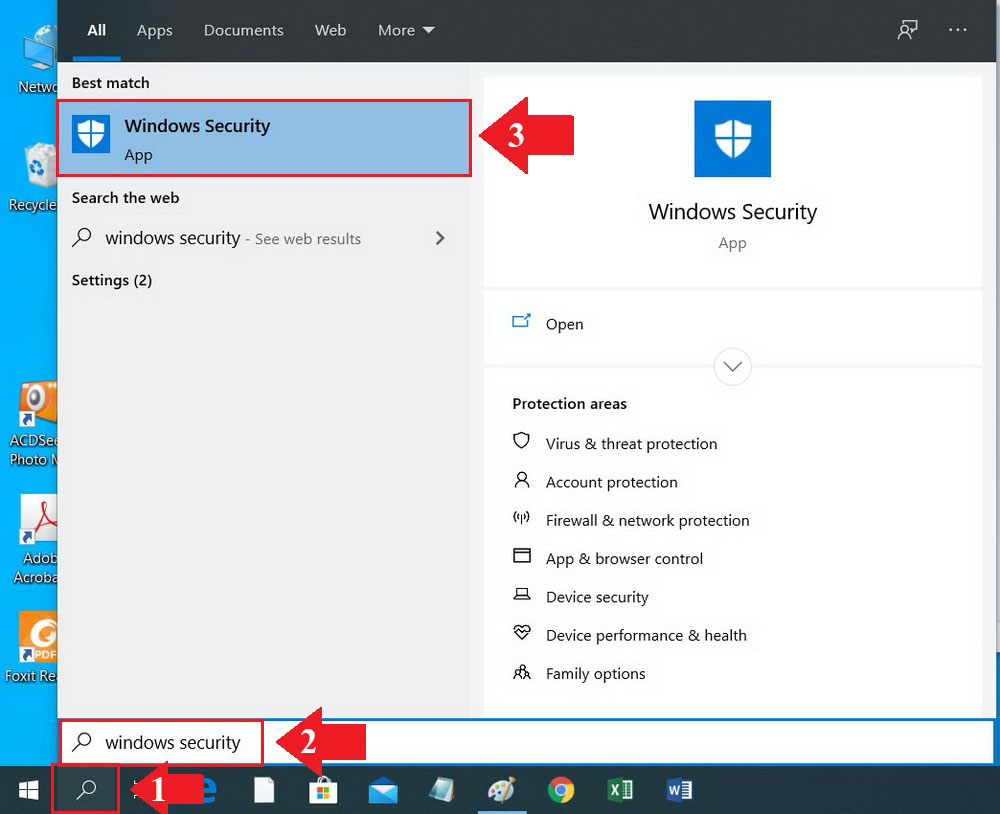Click the Device performance & health heart icon
The width and height of the screenshot is (1000, 814).
pyautogui.click(x=522, y=632)
